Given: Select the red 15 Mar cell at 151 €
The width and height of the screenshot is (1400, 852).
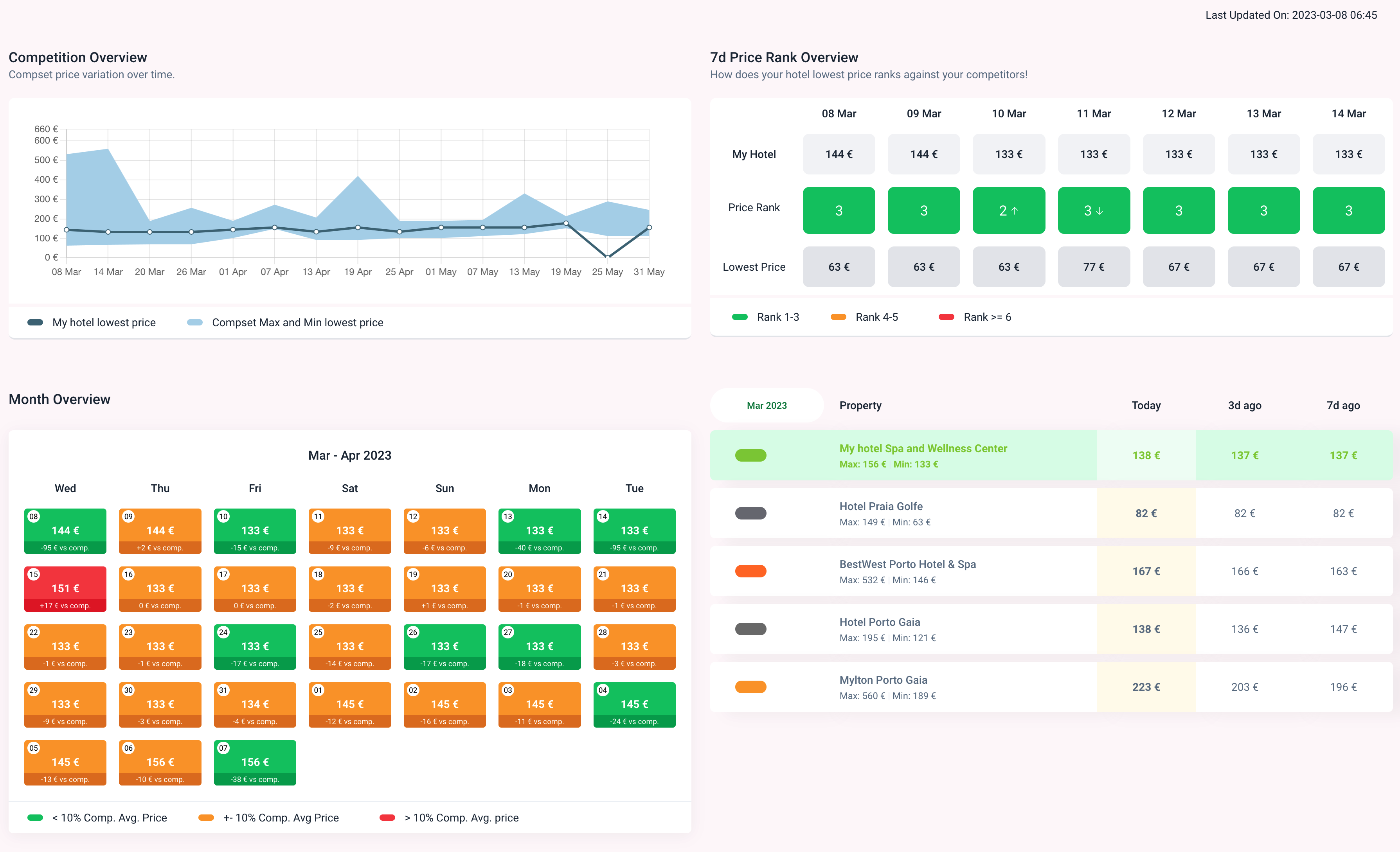Looking at the screenshot, I should click(x=65, y=589).
